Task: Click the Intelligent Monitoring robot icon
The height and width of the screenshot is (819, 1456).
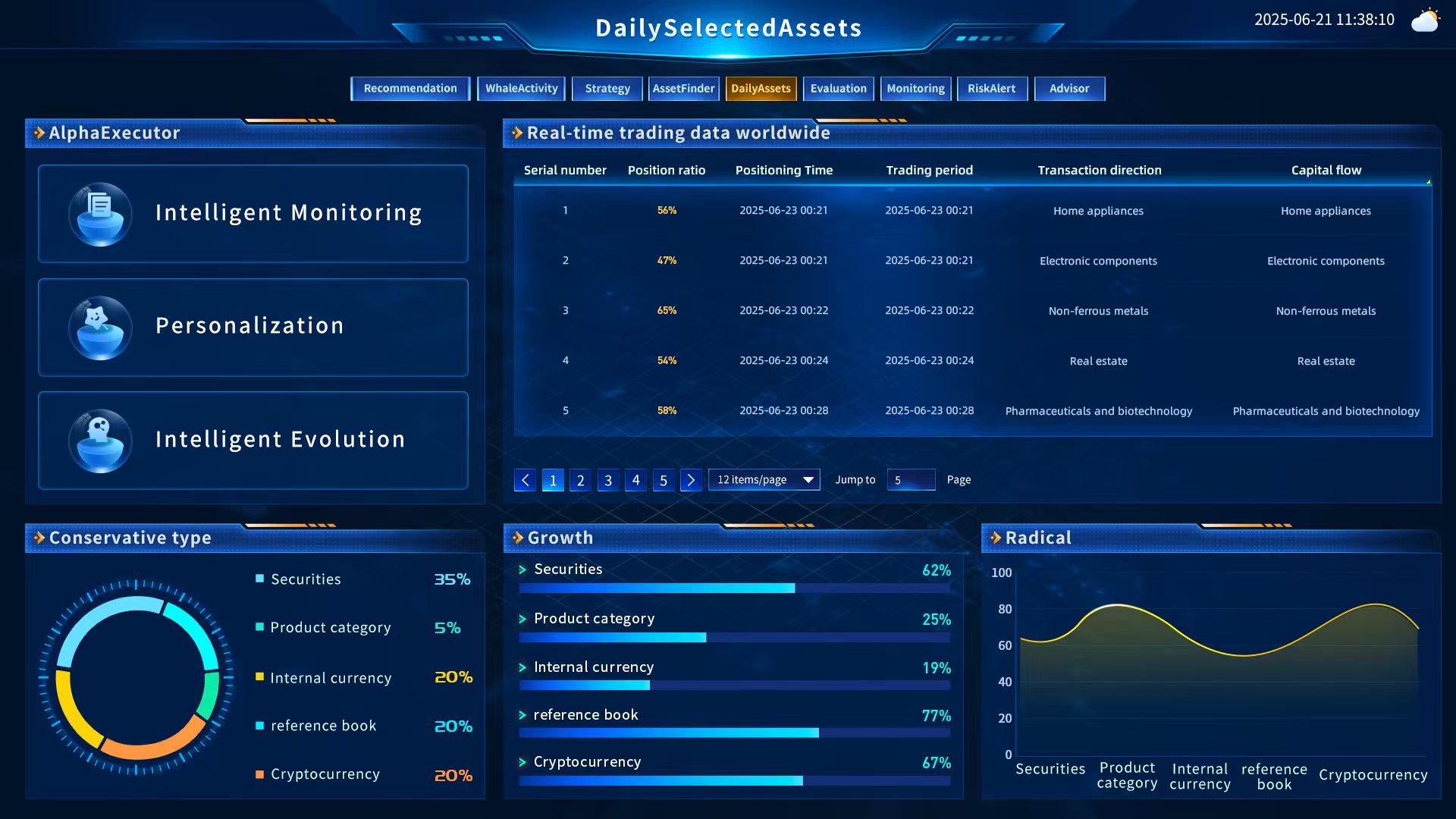Action: (101, 213)
